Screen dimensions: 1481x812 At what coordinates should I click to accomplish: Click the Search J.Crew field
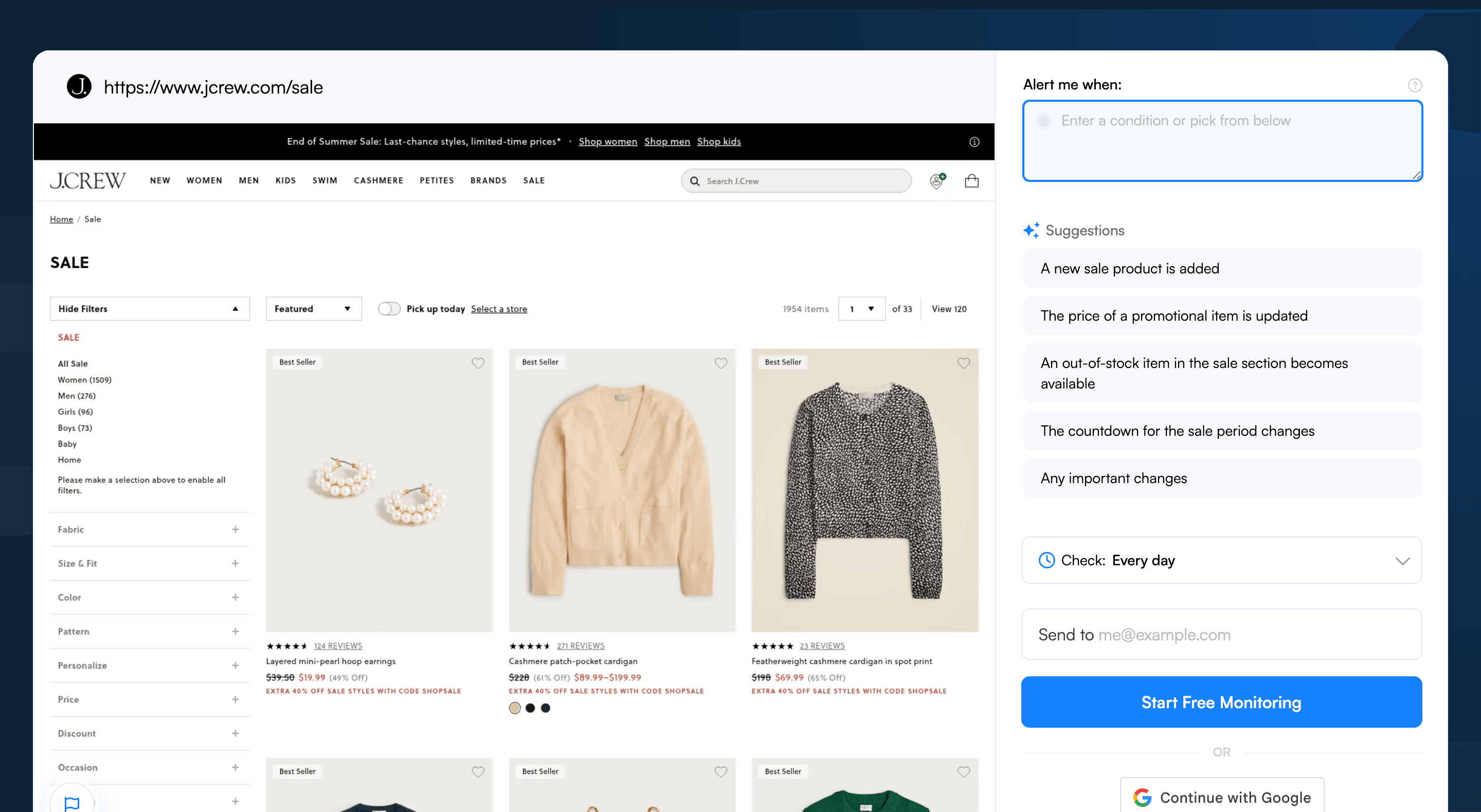796,181
